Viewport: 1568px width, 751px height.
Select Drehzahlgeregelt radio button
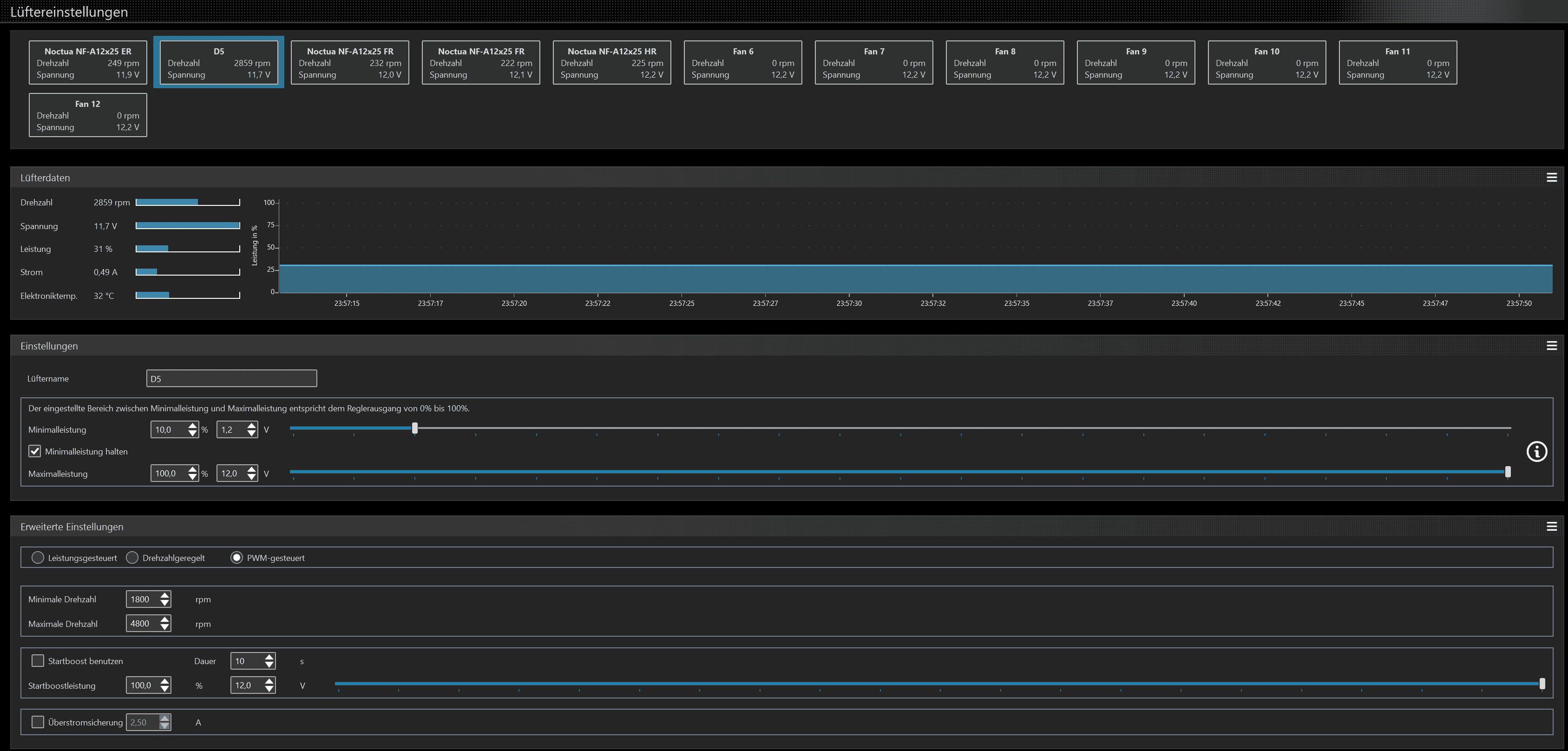pos(132,558)
